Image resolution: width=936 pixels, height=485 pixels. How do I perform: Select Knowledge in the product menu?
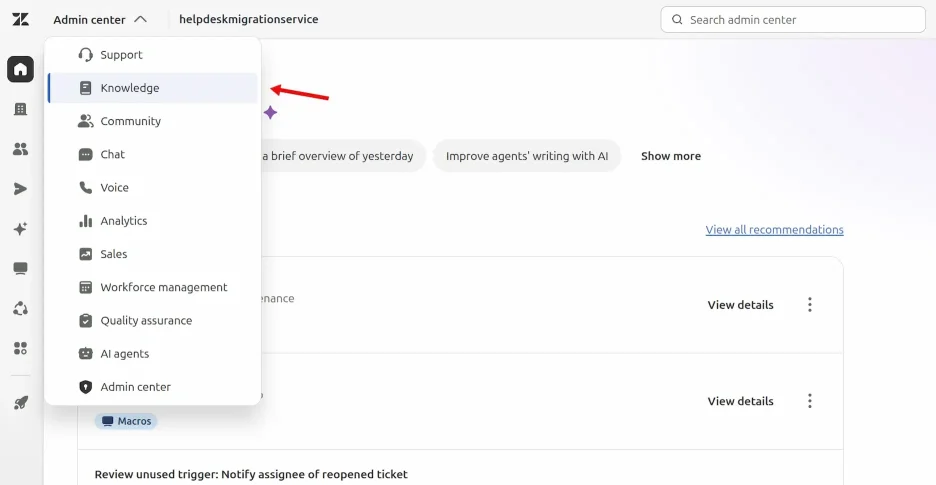tap(153, 88)
